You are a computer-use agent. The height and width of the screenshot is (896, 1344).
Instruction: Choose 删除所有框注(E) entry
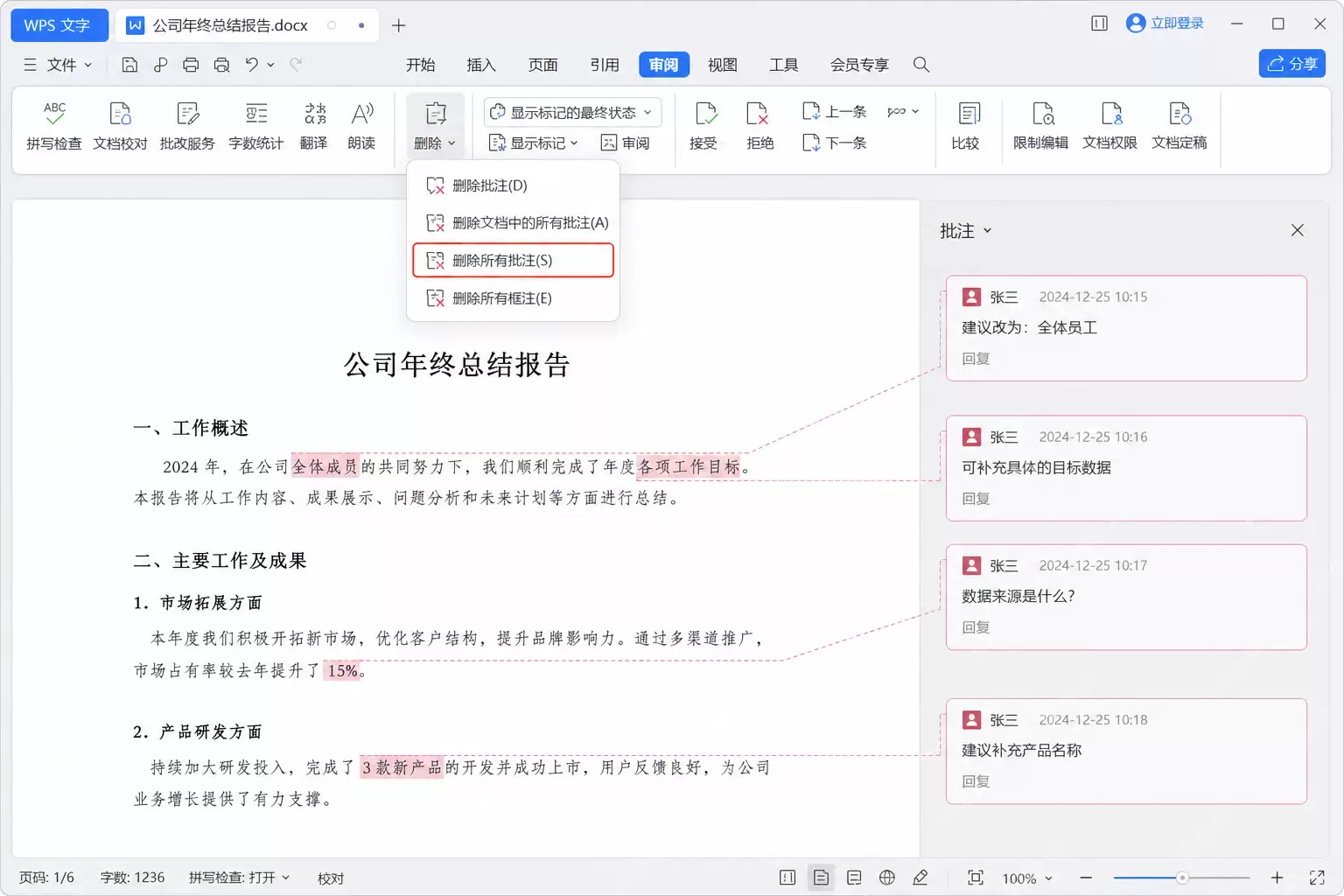click(x=513, y=298)
